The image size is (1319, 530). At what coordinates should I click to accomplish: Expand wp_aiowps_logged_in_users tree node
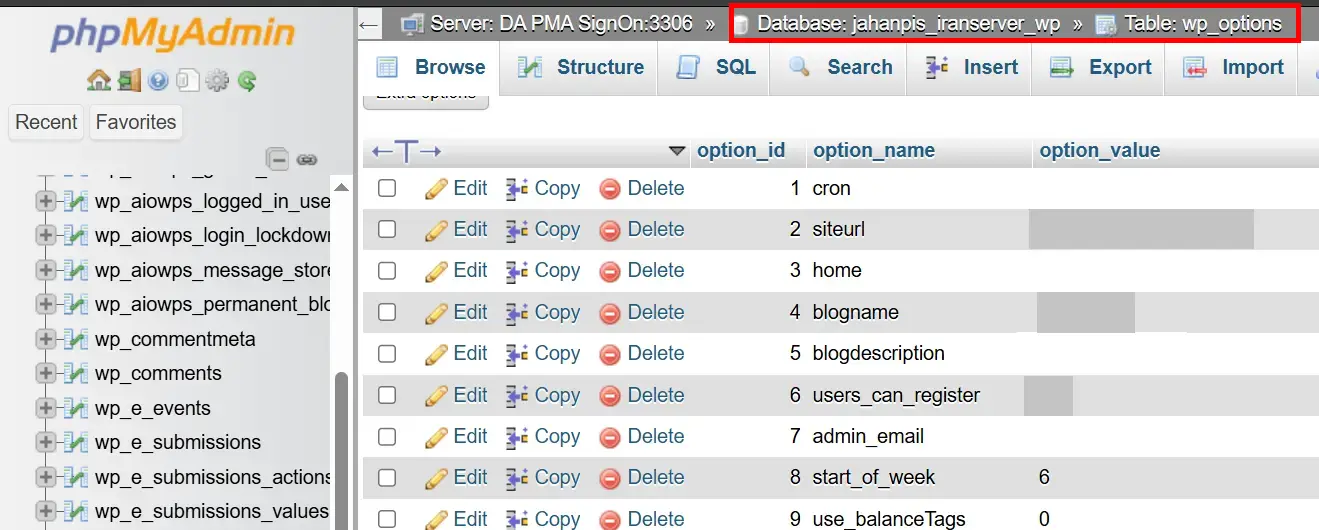pyautogui.click(x=45, y=201)
